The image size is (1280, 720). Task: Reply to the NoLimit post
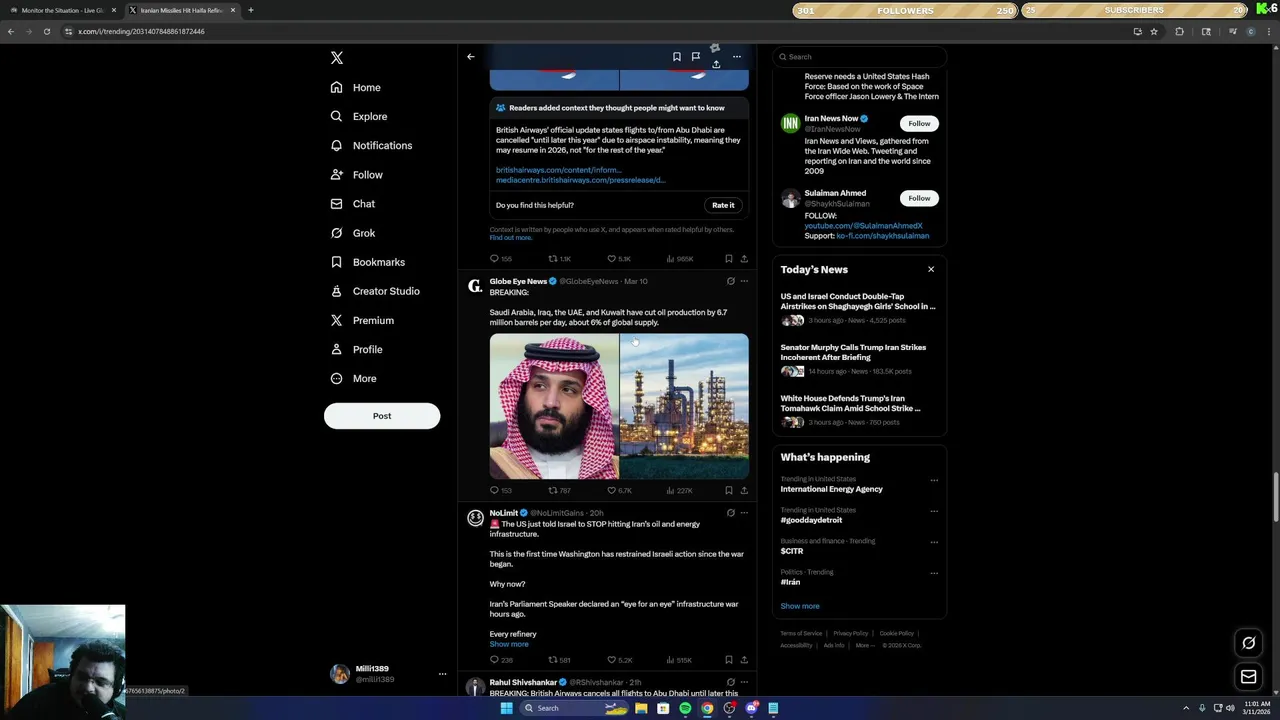pos(501,660)
